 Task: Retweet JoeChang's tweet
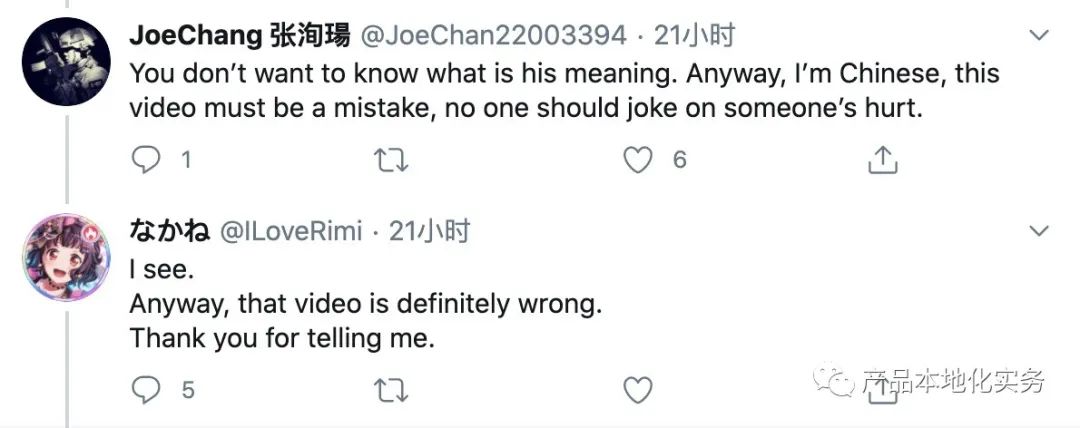(385, 159)
